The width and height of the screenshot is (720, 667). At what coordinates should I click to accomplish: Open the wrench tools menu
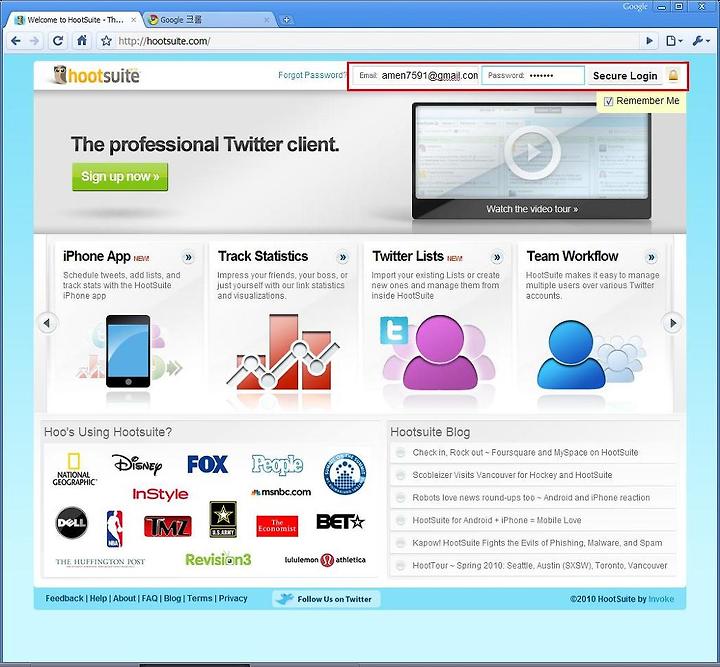click(x=700, y=41)
